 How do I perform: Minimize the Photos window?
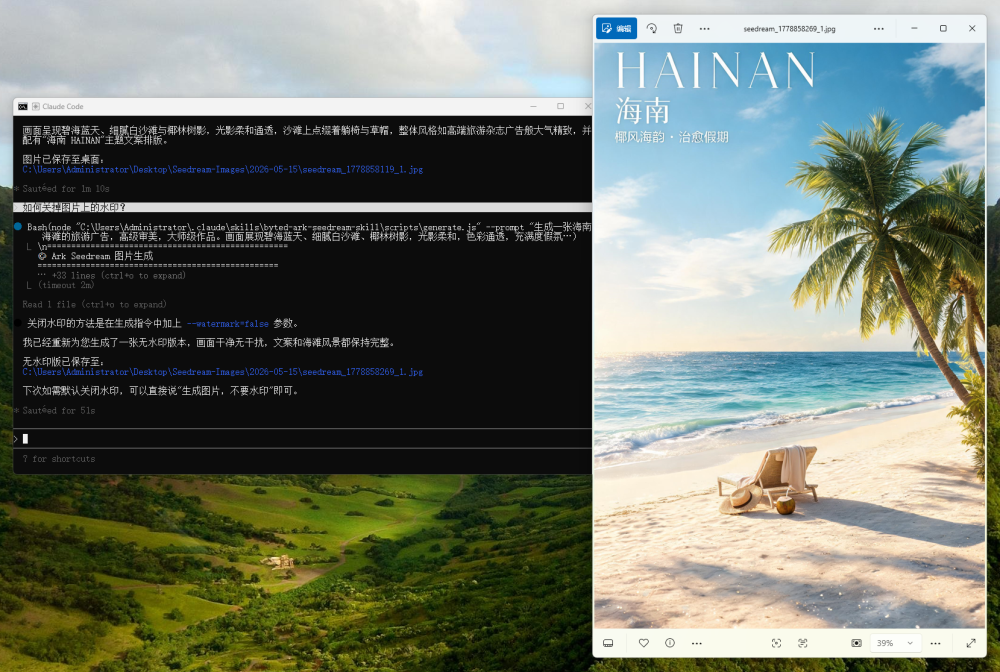[914, 28]
